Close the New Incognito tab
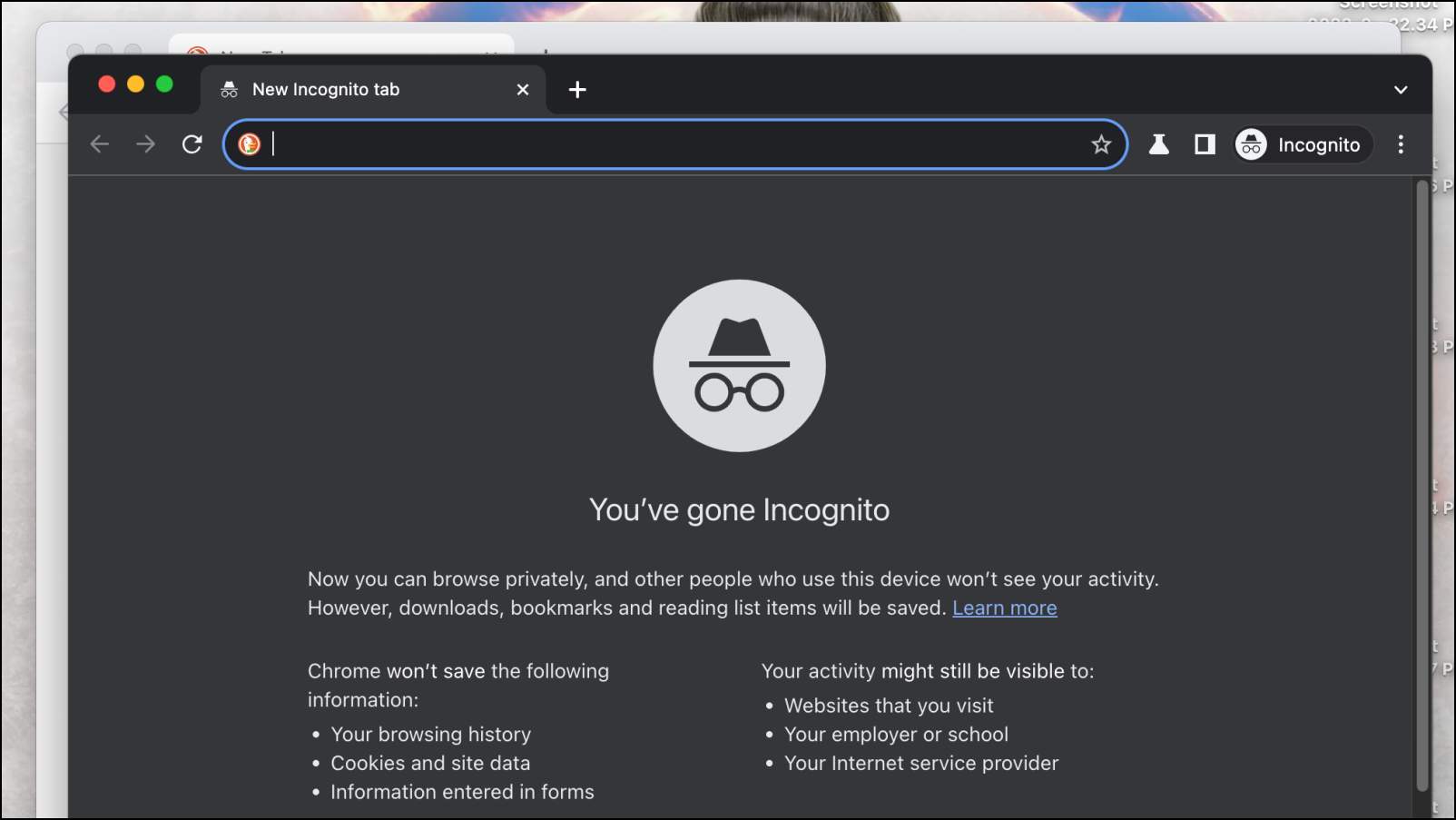The image size is (1456, 820). coord(523,90)
